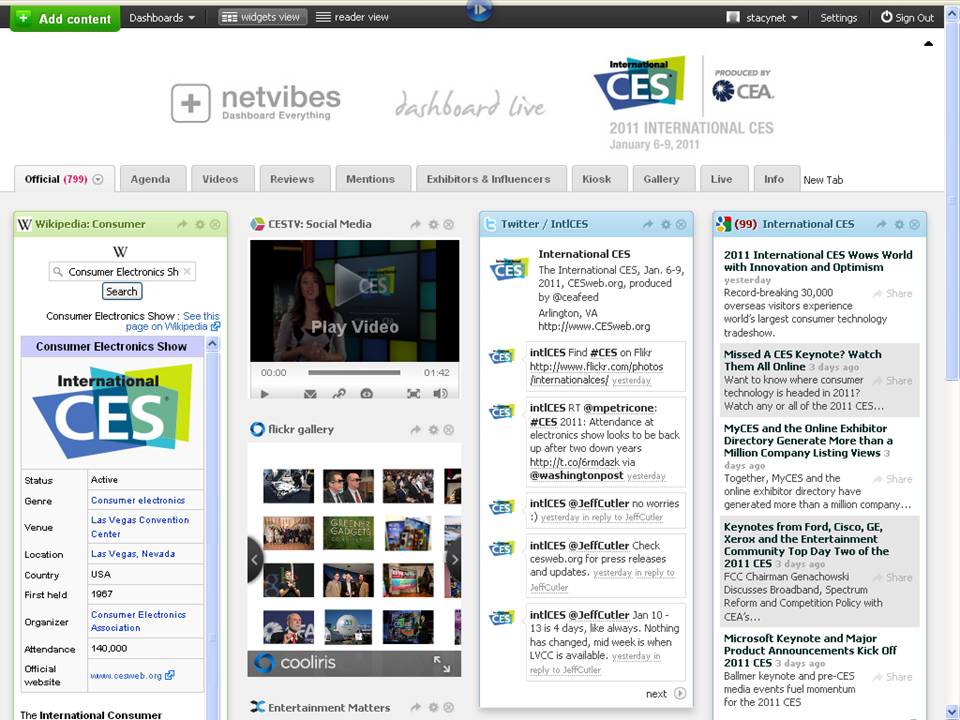Click the CESTV video progress bar
Viewport: 960px width, 720px height.
point(355,373)
